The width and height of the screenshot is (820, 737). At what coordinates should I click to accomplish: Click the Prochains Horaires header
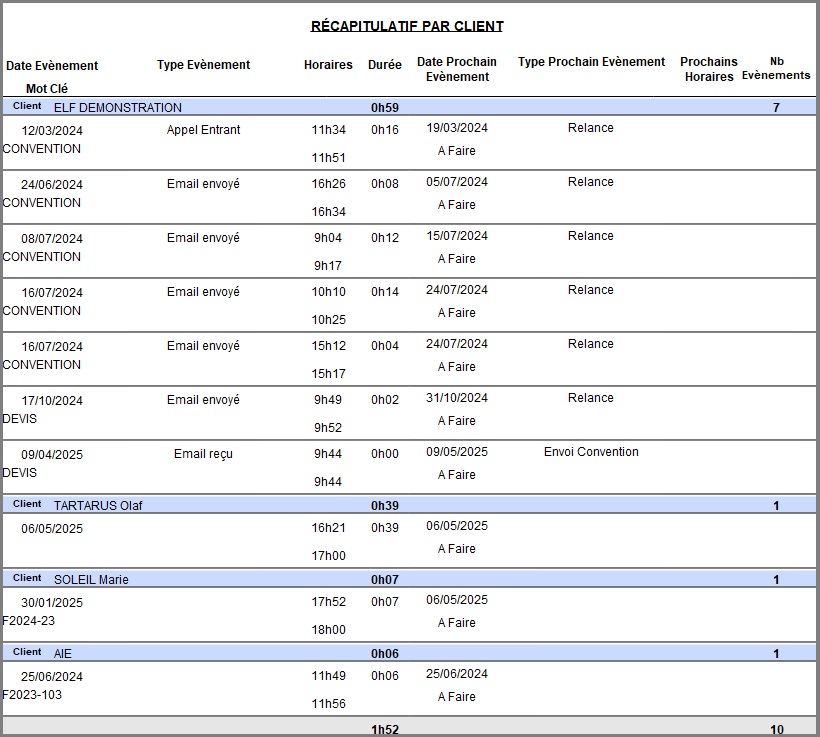pyautogui.click(x=709, y=69)
